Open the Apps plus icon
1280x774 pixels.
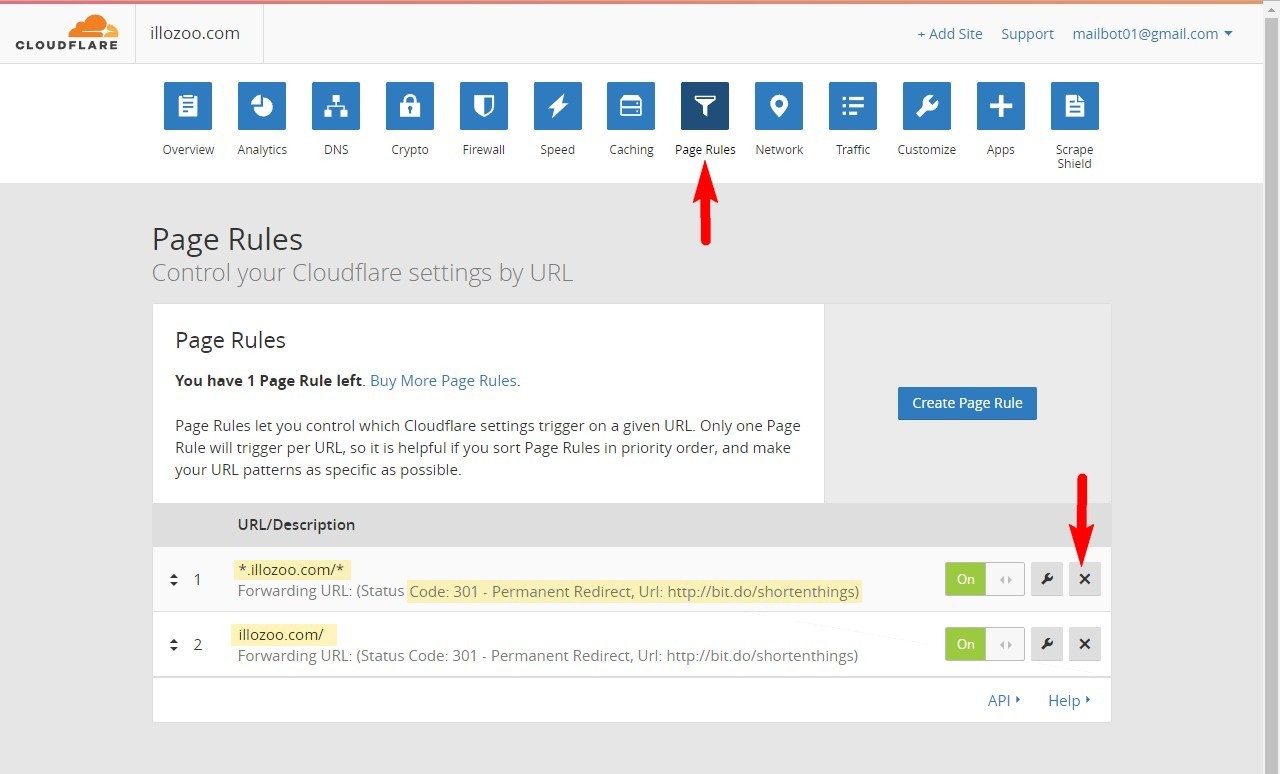1001,106
